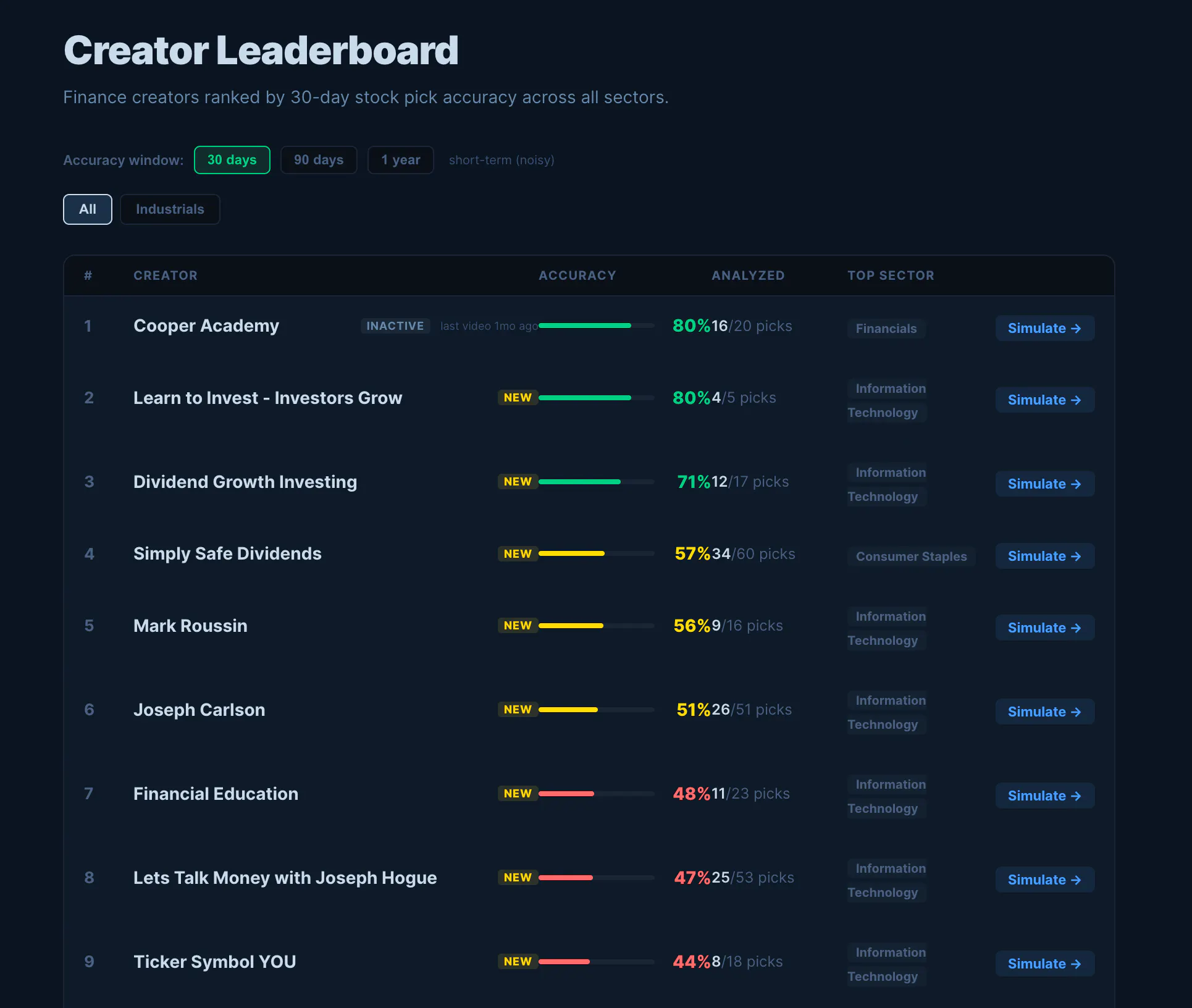Click Simulate for Cooper Academy

tap(1045, 328)
